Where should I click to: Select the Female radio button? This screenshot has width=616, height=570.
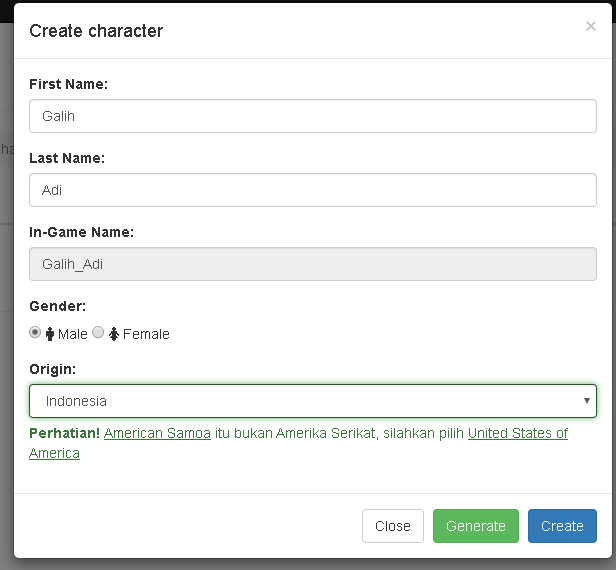pyautogui.click(x=98, y=333)
